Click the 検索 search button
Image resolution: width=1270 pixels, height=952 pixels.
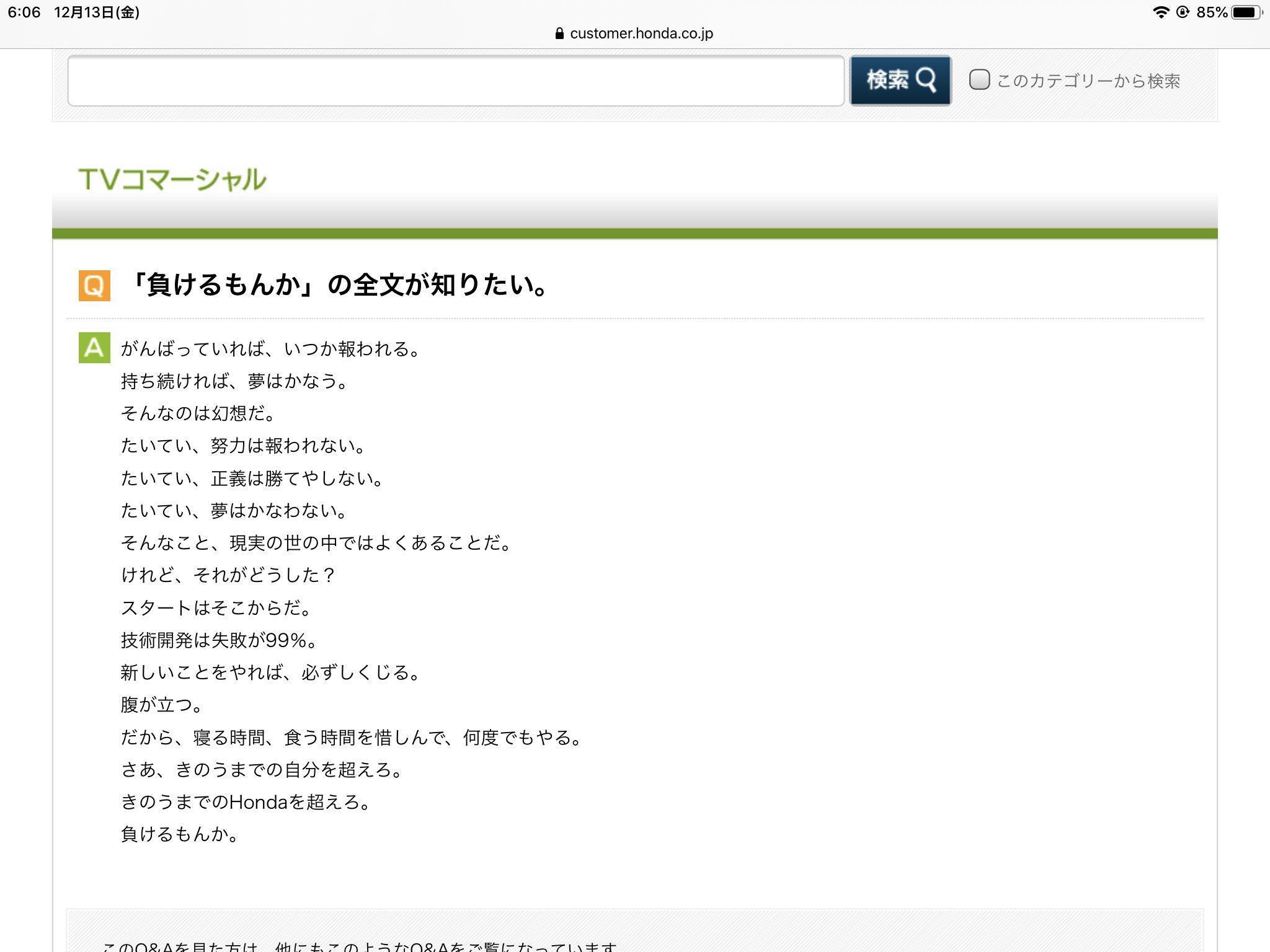[x=900, y=81]
